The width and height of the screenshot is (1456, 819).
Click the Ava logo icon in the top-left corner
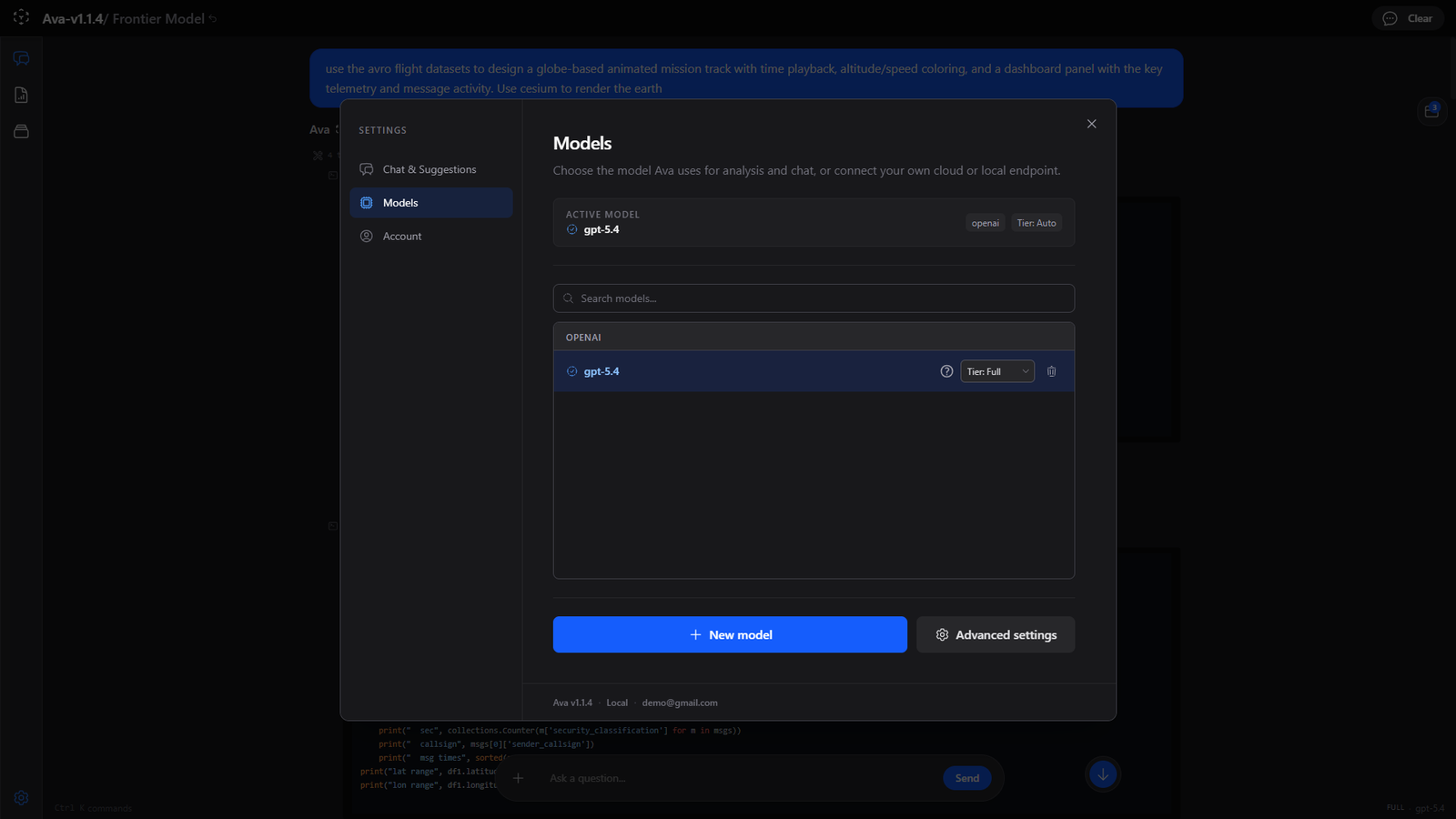pos(21,17)
